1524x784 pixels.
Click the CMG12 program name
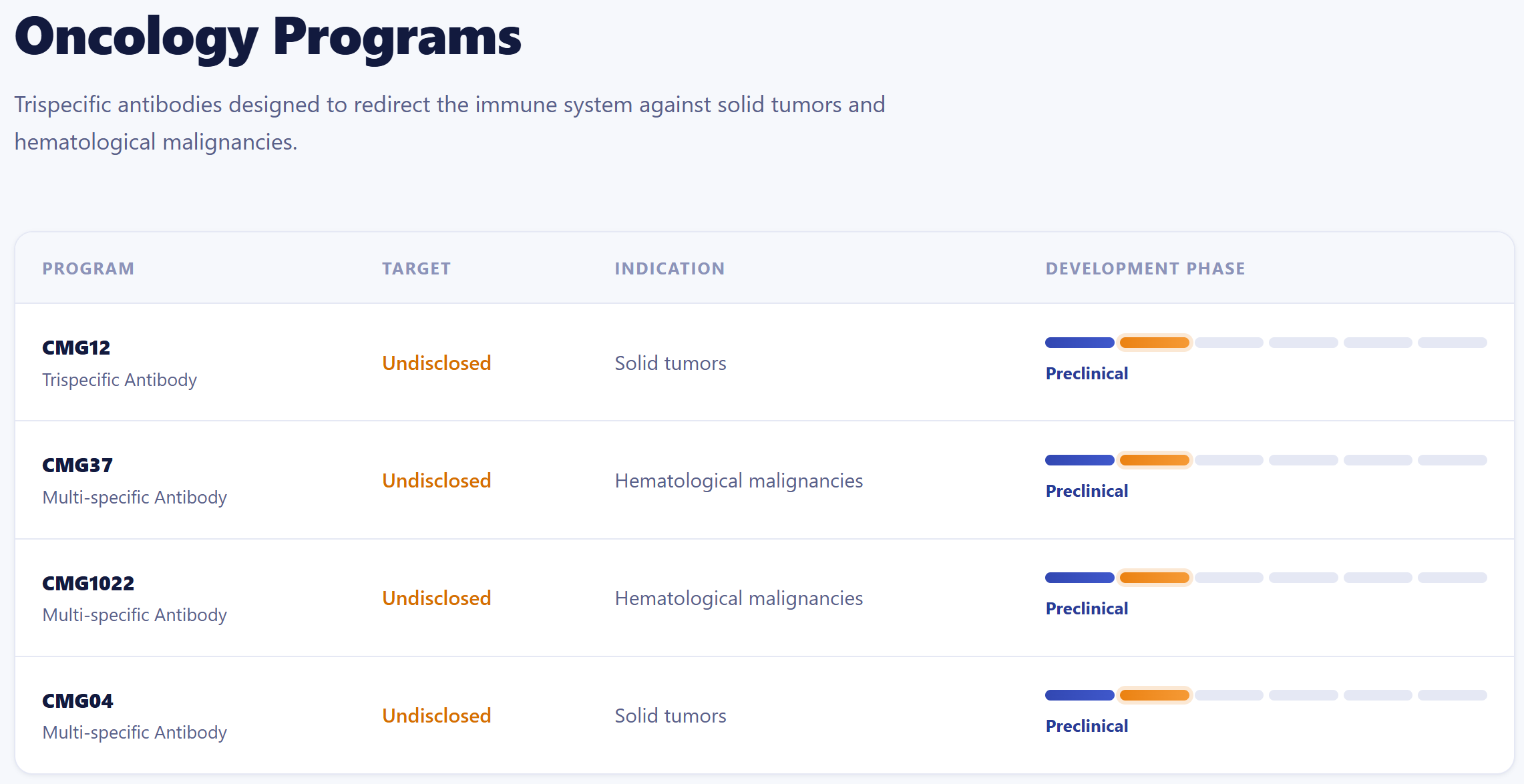76,348
